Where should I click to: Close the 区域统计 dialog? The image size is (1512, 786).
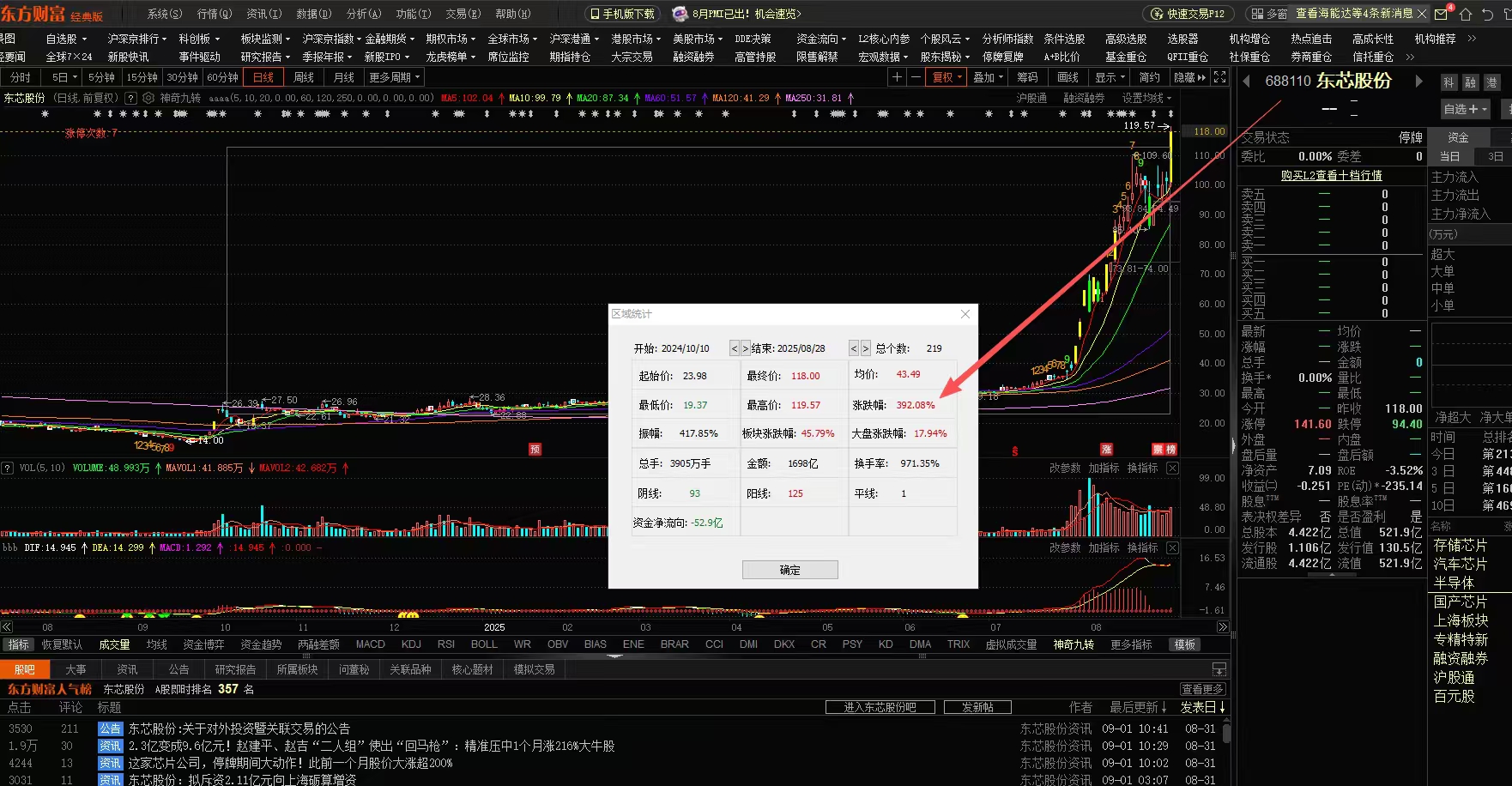pos(965,314)
